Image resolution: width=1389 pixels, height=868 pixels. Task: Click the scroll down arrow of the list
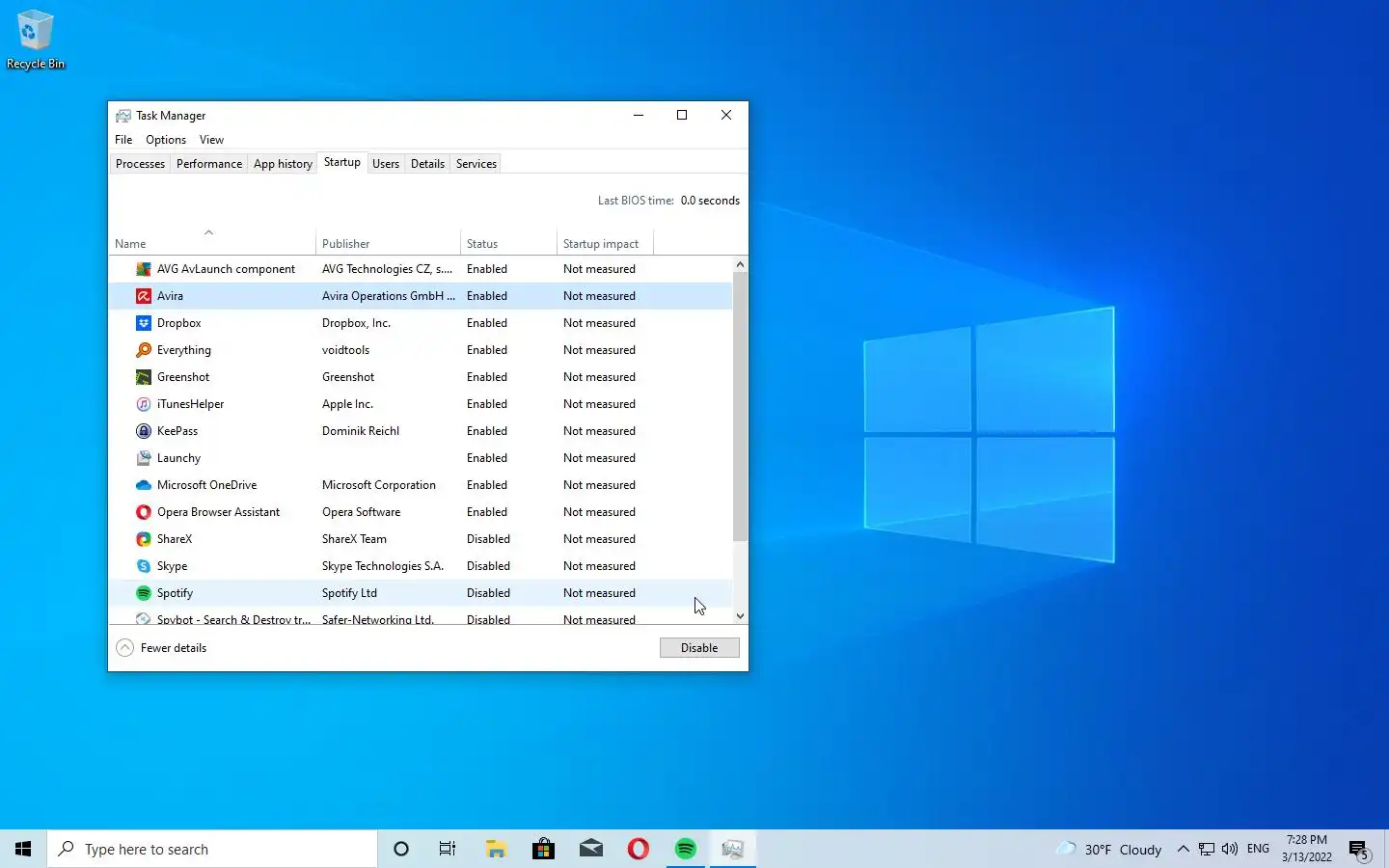(740, 616)
